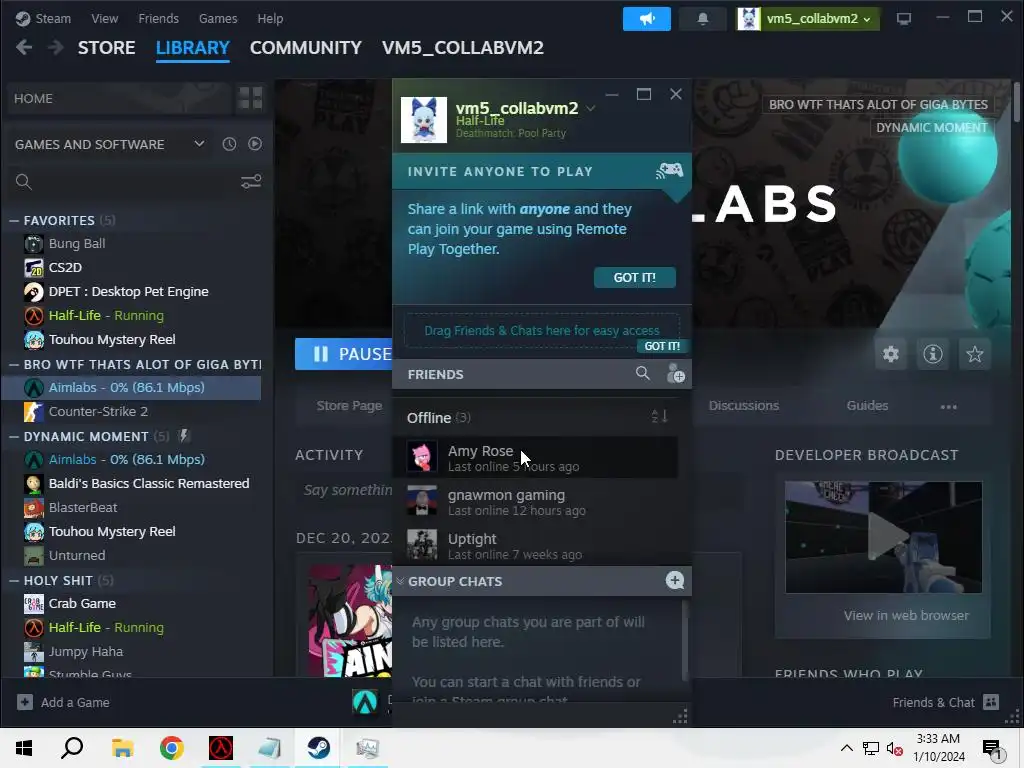Open the Aimlabs Discussions link
The height and width of the screenshot is (768, 1024).
point(744,406)
